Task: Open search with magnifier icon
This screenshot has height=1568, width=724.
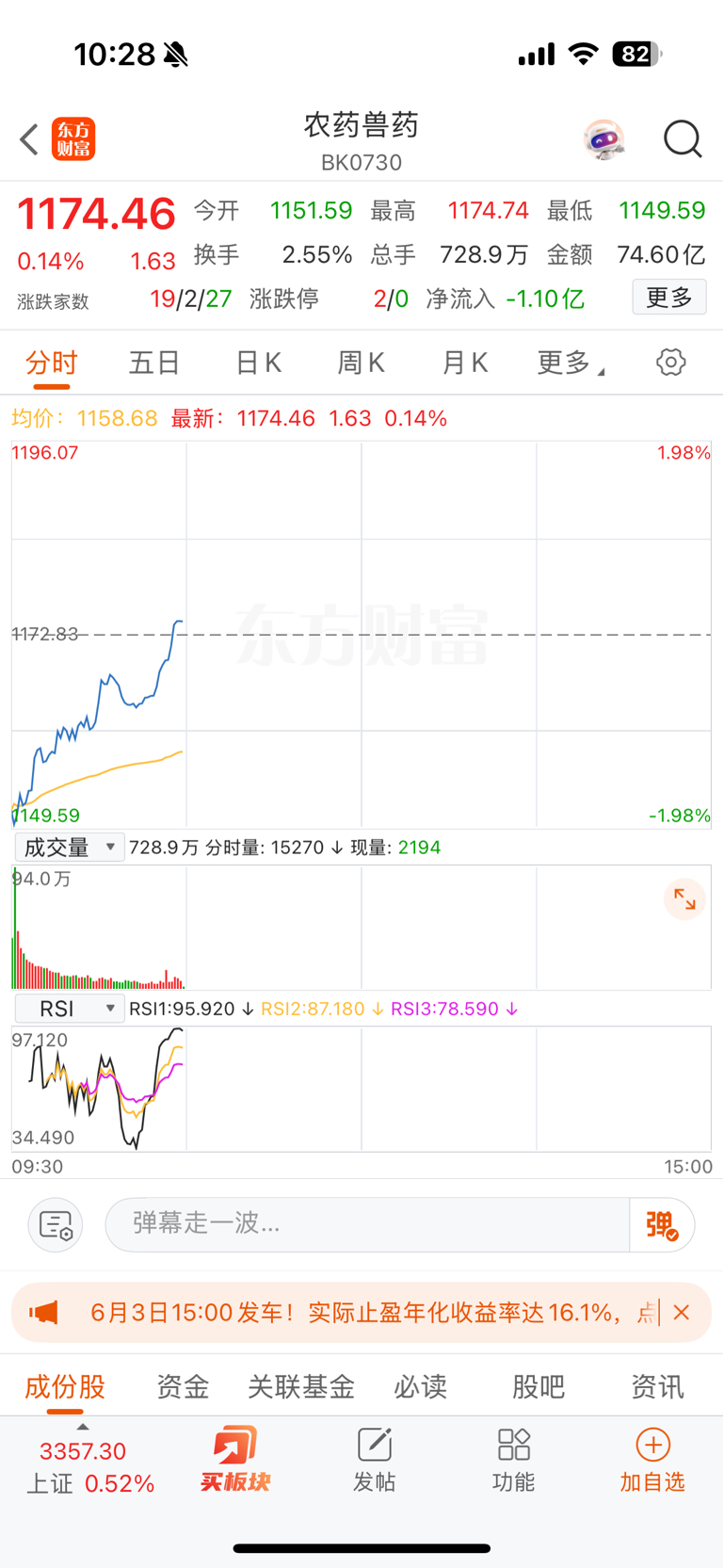Action: pos(683,139)
